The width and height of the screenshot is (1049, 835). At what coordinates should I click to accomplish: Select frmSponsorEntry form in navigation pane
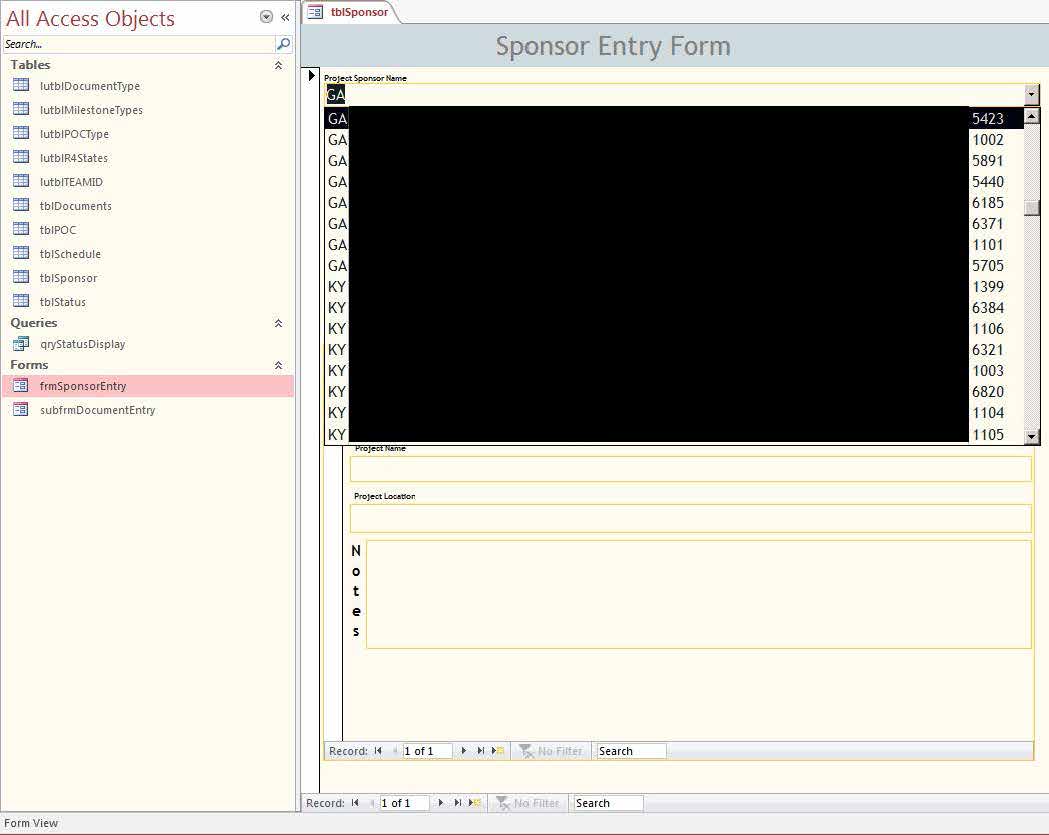[x=82, y=386]
